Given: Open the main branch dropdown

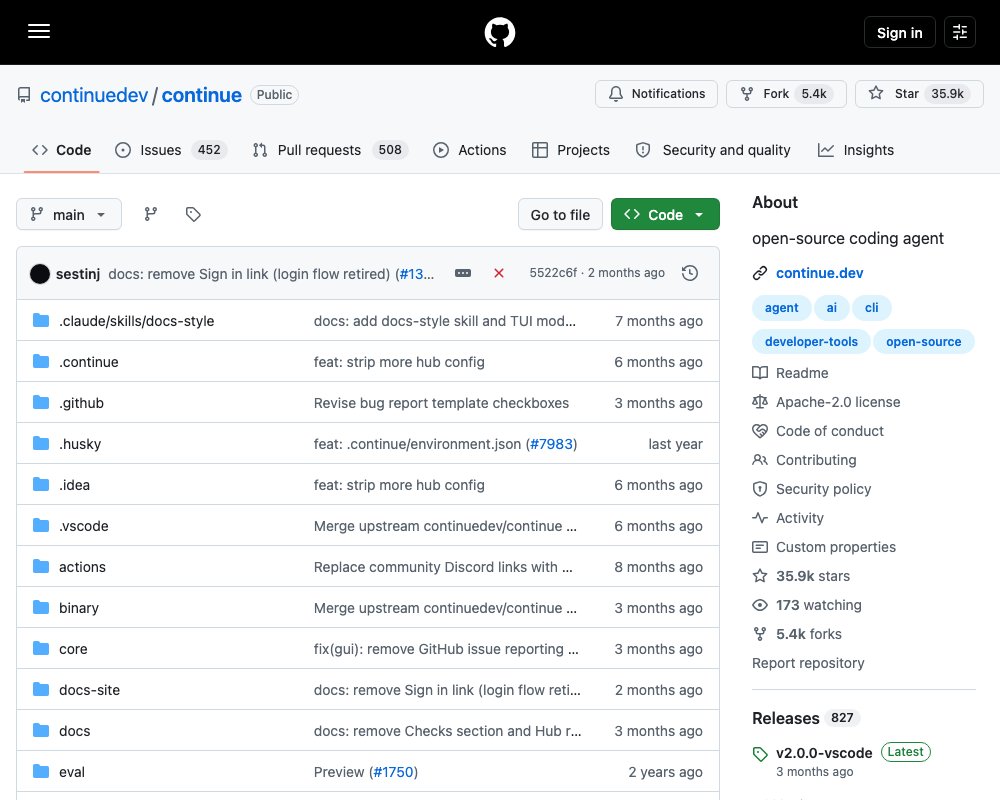Looking at the screenshot, I should click(x=69, y=214).
